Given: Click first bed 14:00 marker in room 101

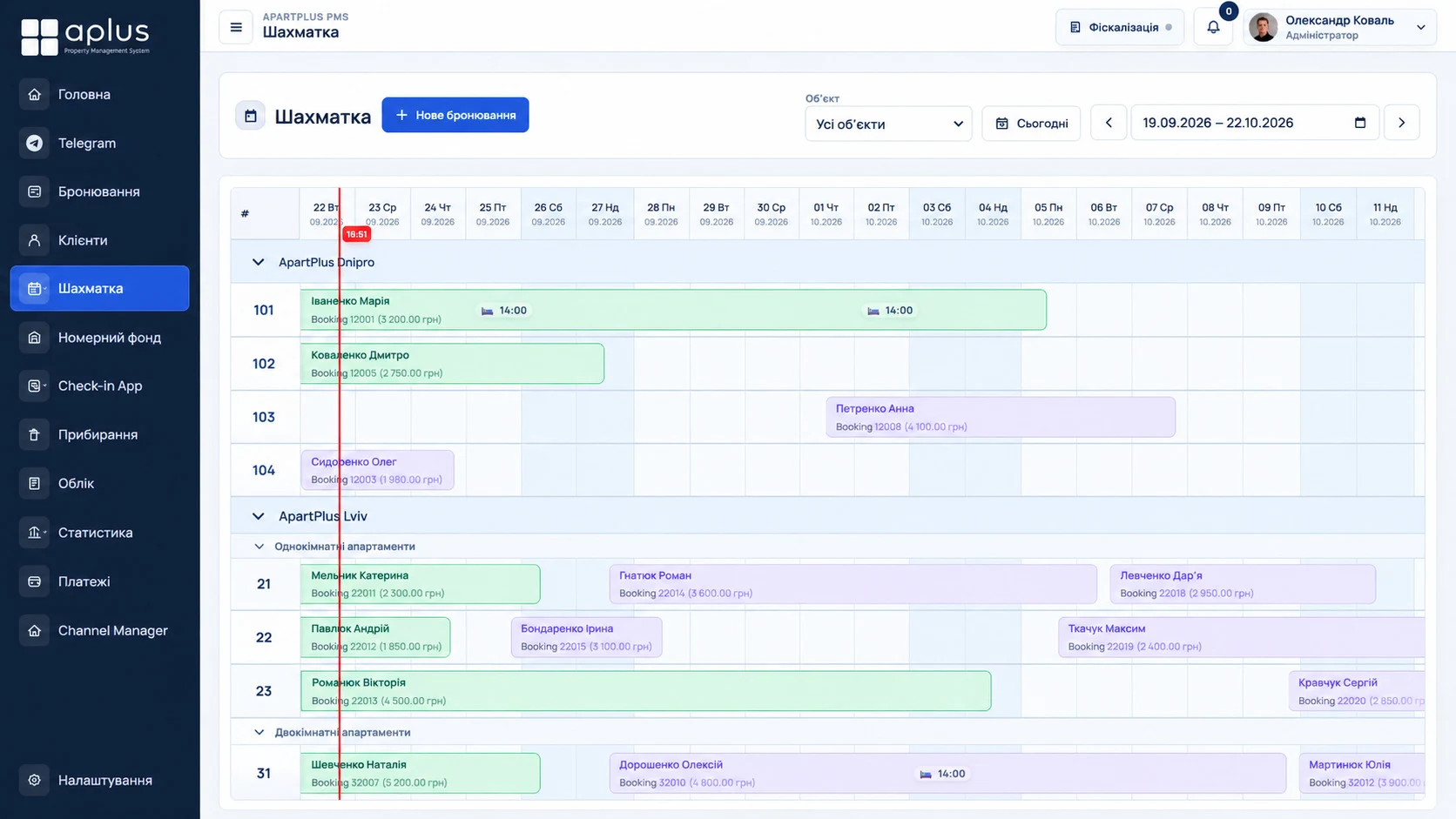Looking at the screenshot, I should tap(504, 310).
